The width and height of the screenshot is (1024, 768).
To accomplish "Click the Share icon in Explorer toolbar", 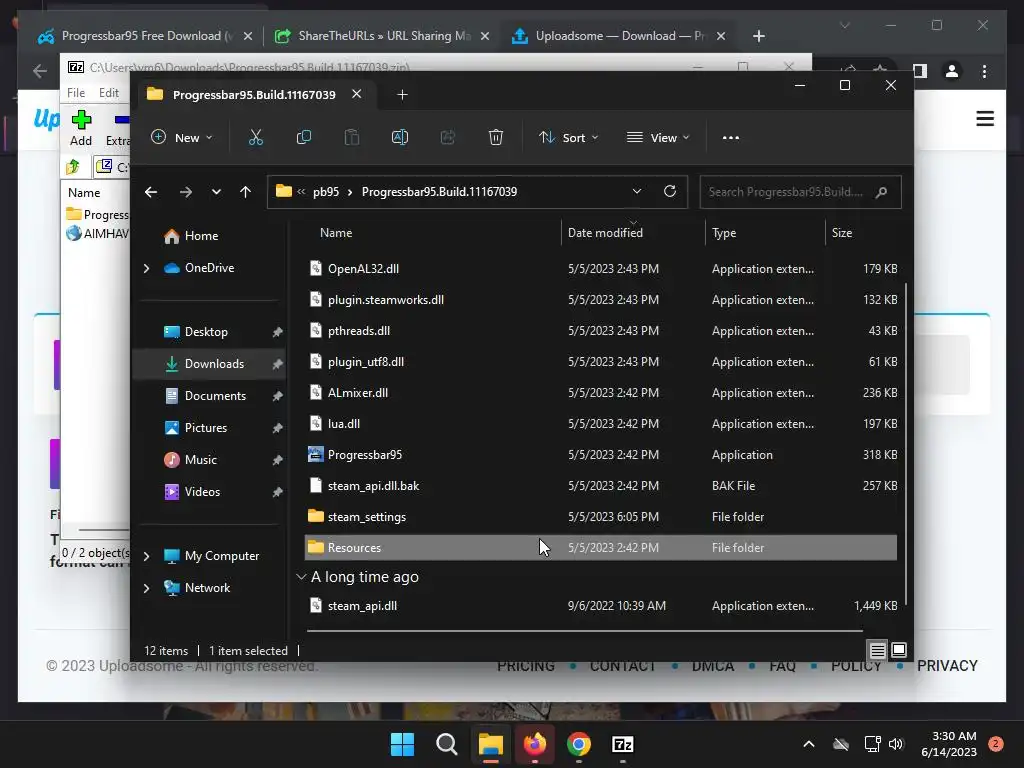I will (448, 137).
